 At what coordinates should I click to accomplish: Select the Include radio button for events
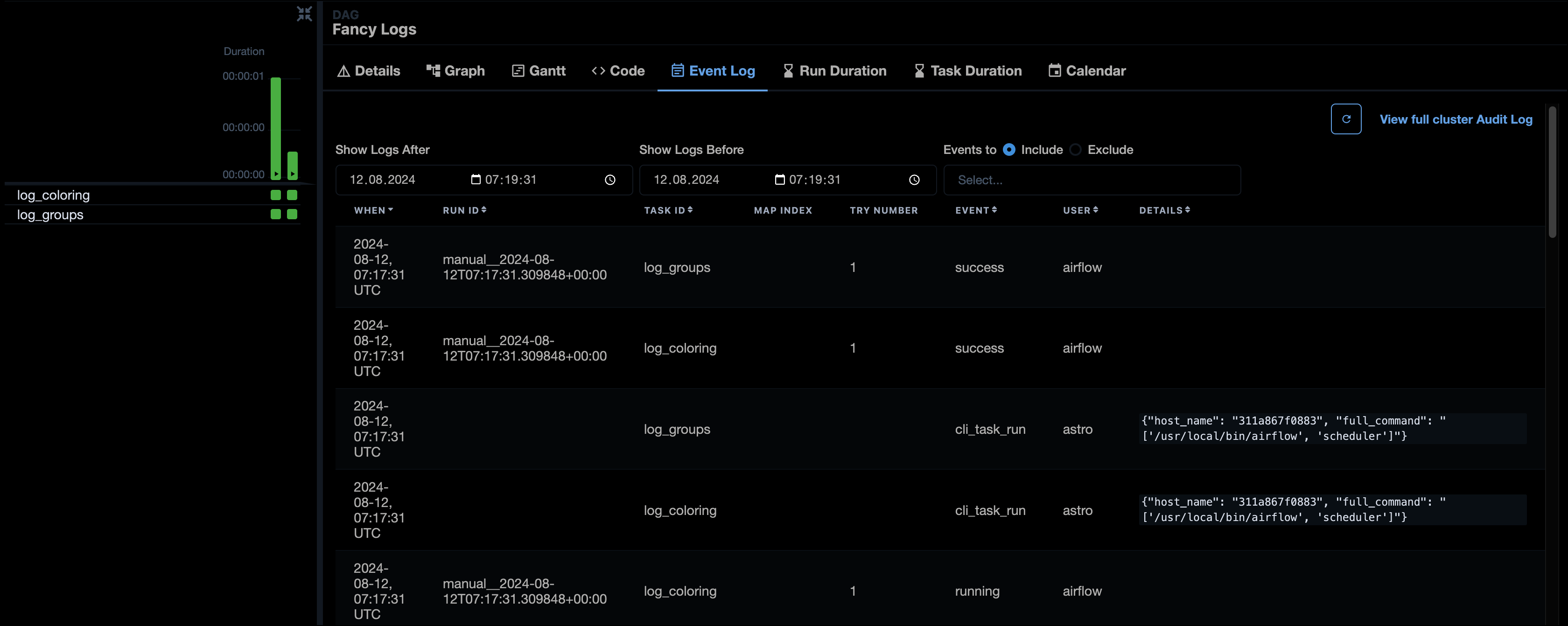1009,149
